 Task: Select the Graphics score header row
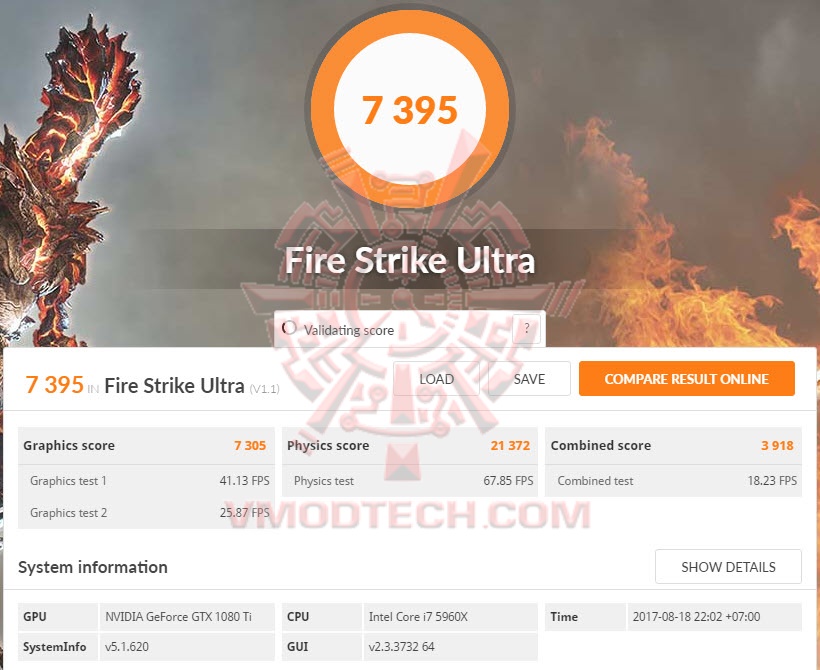click(146, 446)
